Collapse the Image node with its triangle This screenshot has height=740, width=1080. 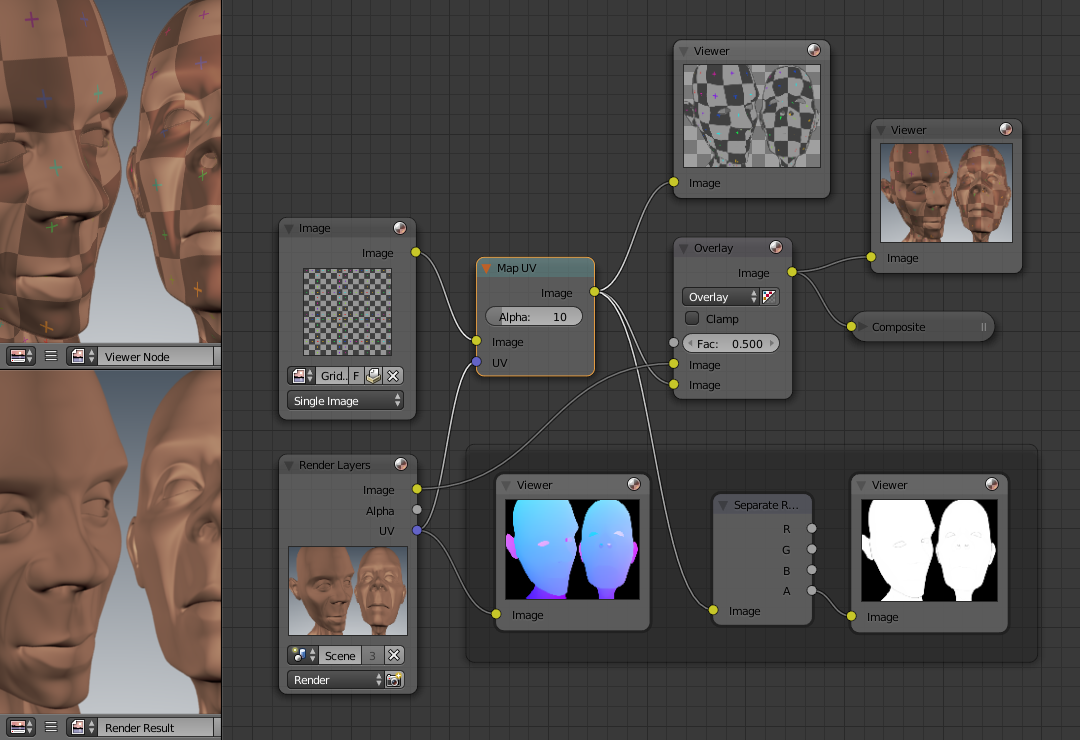tap(289, 228)
